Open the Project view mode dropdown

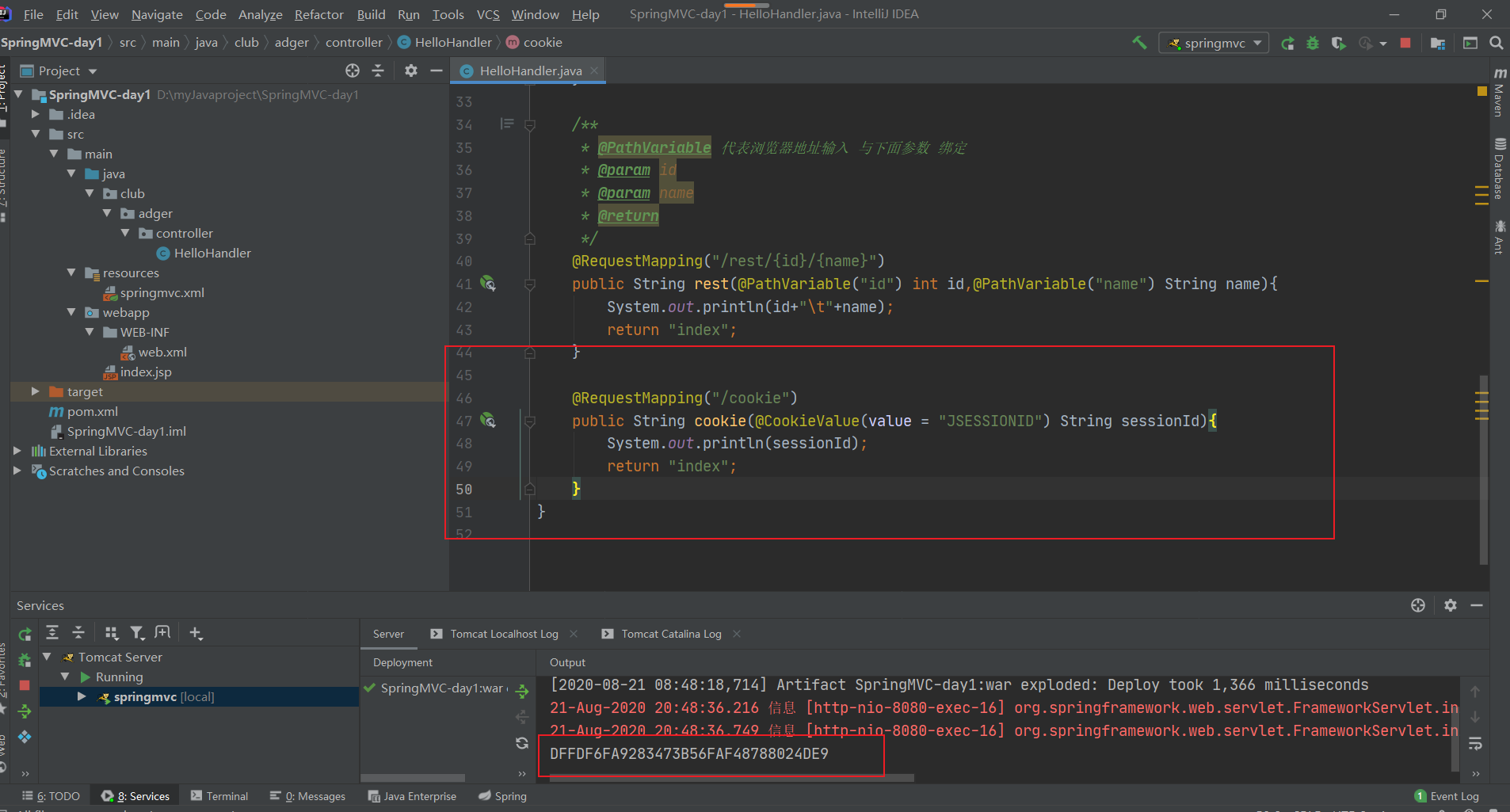(x=93, y=71)
